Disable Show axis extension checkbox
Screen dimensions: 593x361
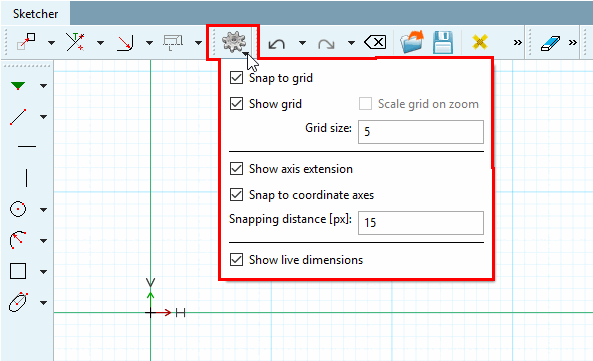236,169
